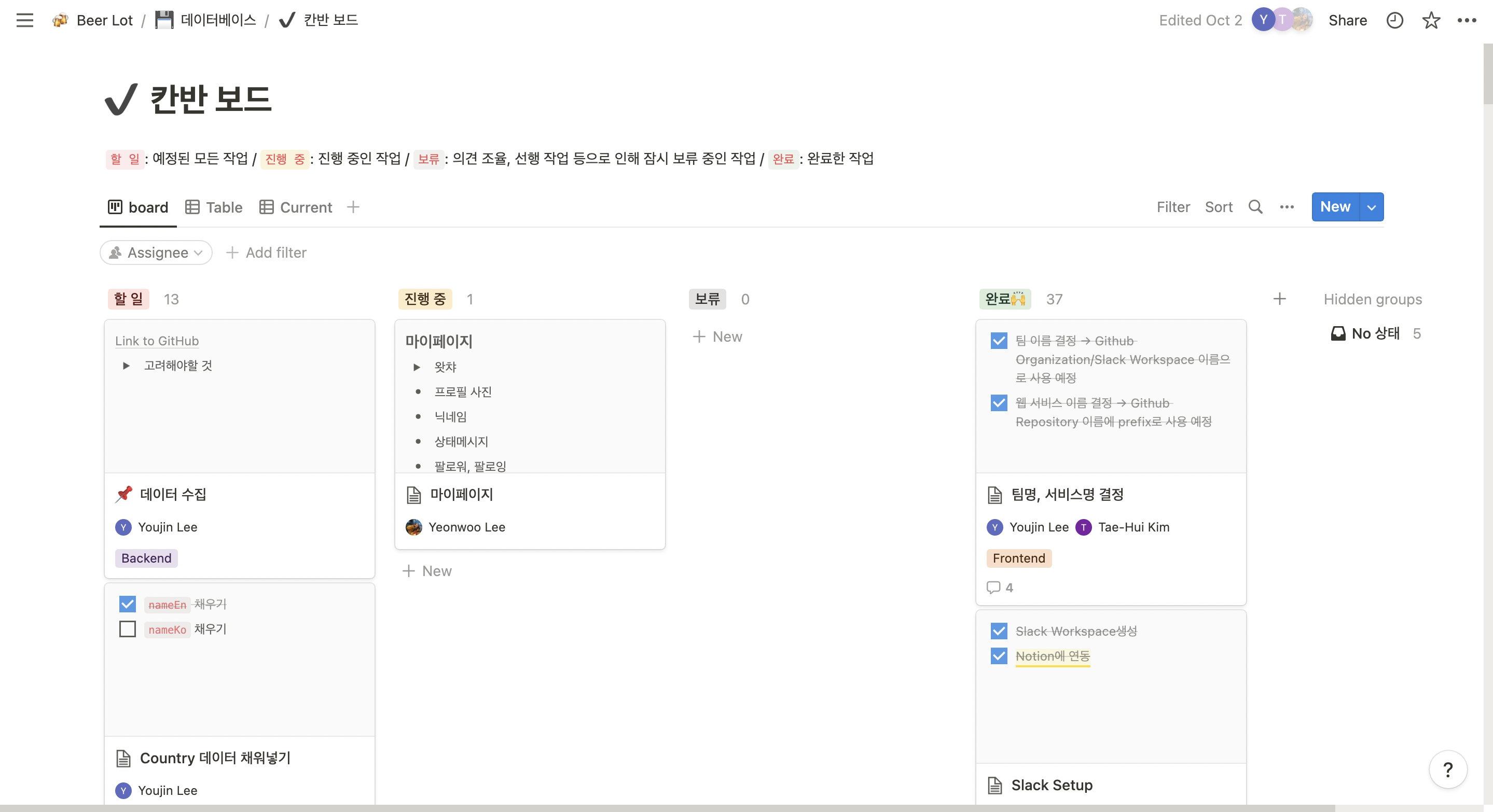
Task: Check the nameKo 채우기 checkbox
Action: click(128, 629)
